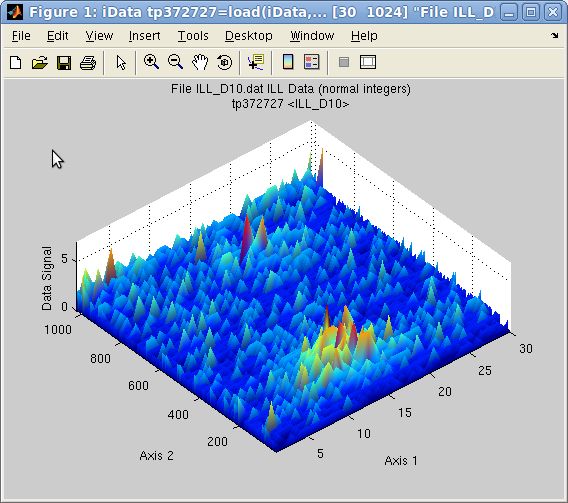568x503 pixels.
Task: Click the '10' tick label on Axis 1
Action: [x=364, y=433]
